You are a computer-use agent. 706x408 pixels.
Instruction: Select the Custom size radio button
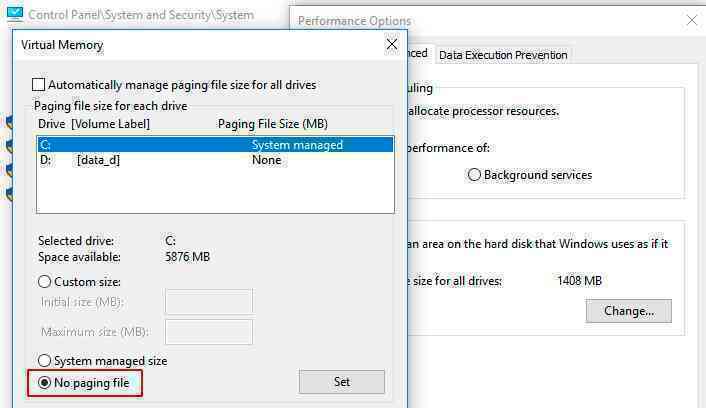(x=44, y=282)
